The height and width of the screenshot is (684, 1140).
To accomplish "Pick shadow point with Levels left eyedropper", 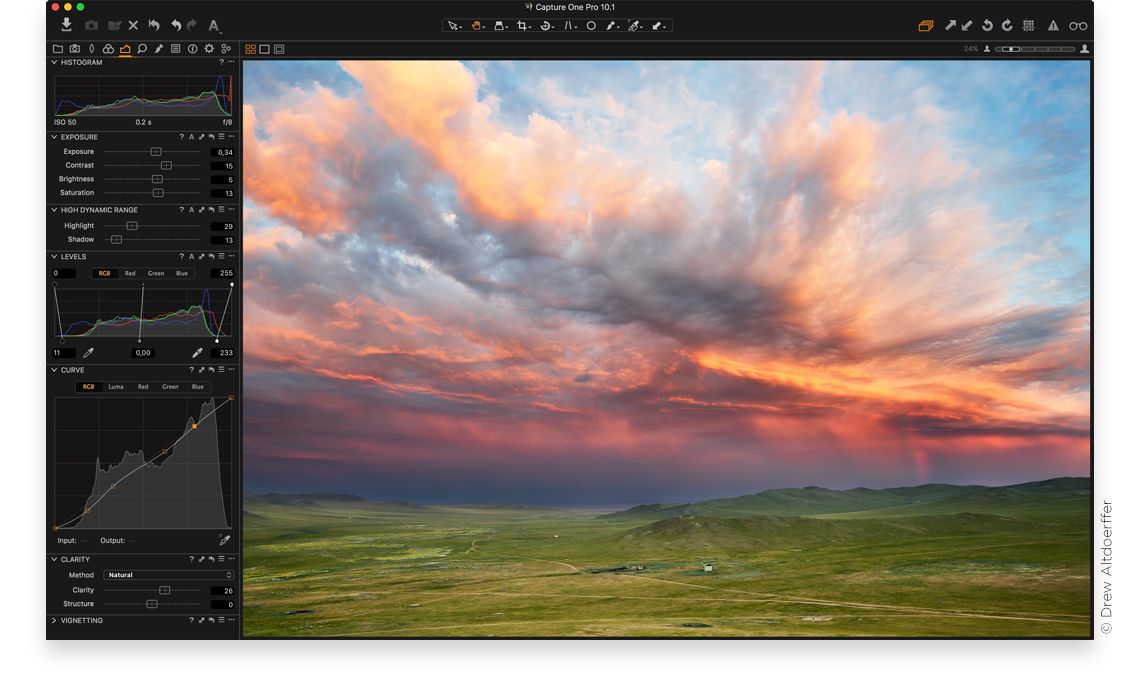I will click(89, 353).
